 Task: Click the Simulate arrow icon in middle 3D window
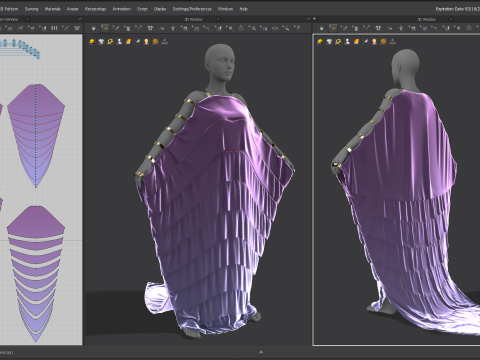[x=94, y=28]
